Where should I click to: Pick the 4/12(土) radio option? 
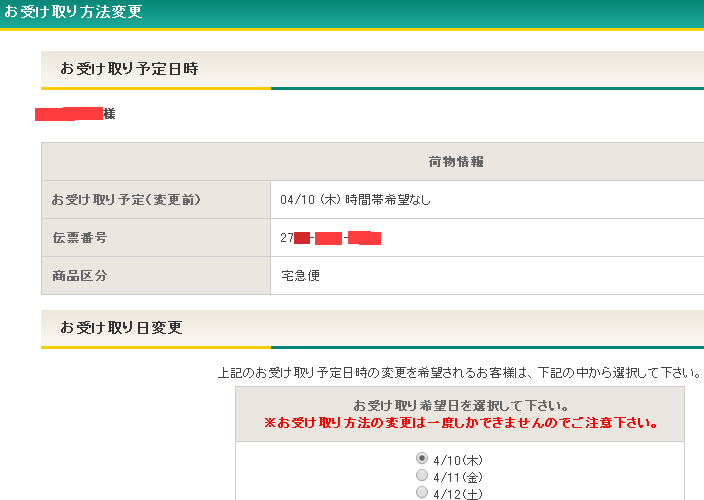[x=421, y=492]
